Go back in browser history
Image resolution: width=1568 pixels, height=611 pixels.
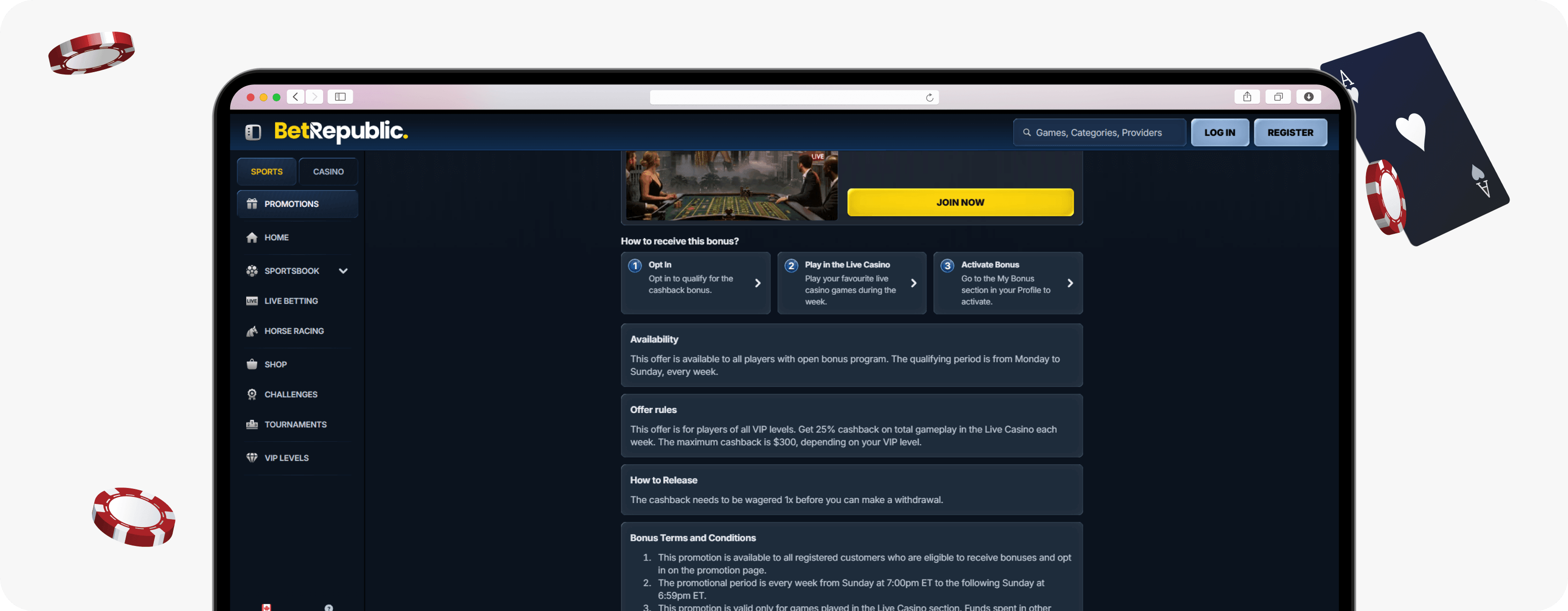[x=296, y=97]
